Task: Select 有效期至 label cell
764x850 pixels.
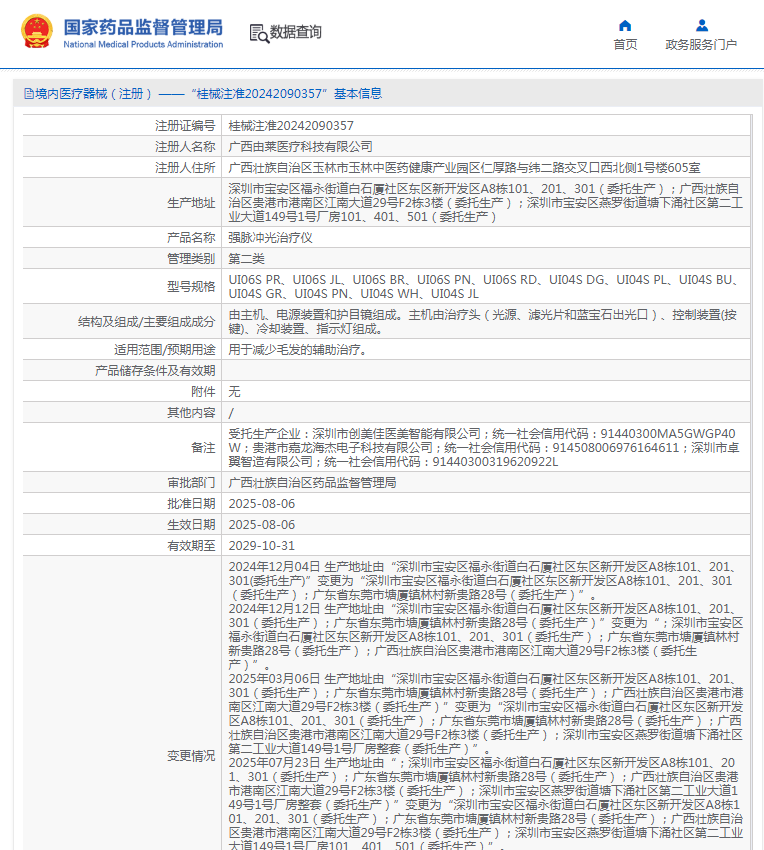Action: pos(122,546)
